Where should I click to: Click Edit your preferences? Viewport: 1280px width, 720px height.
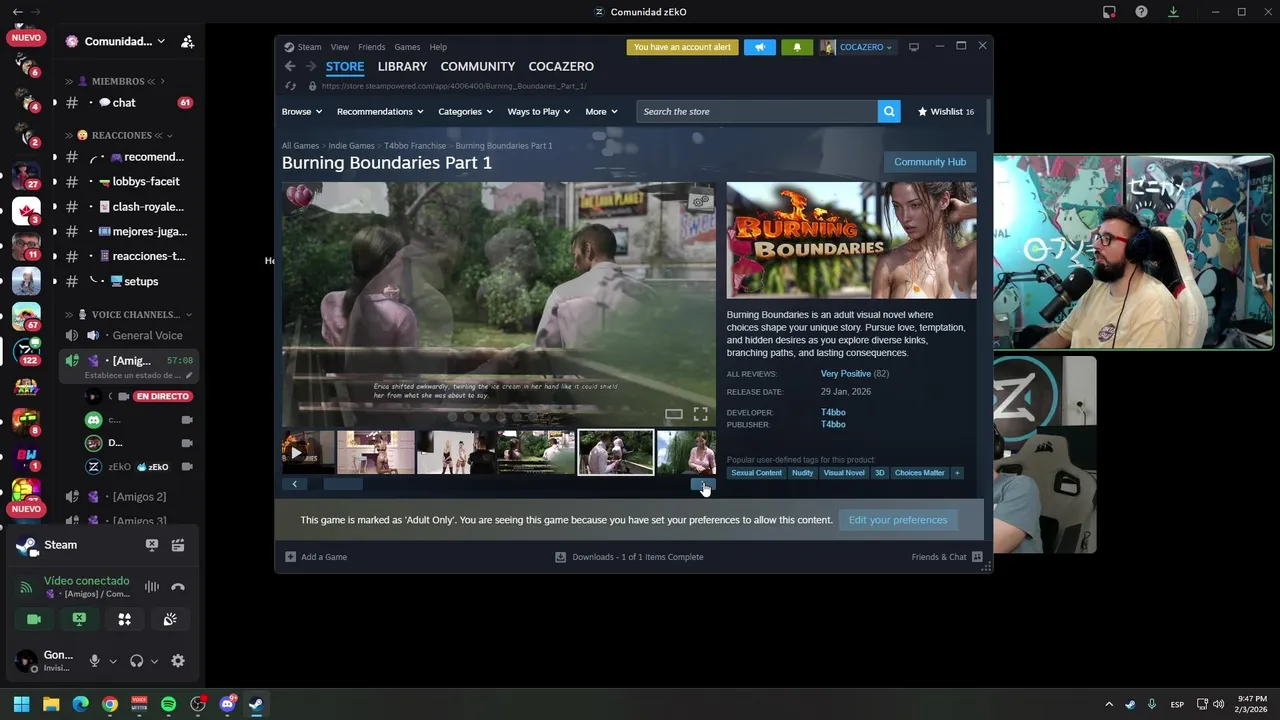point(898,520)
